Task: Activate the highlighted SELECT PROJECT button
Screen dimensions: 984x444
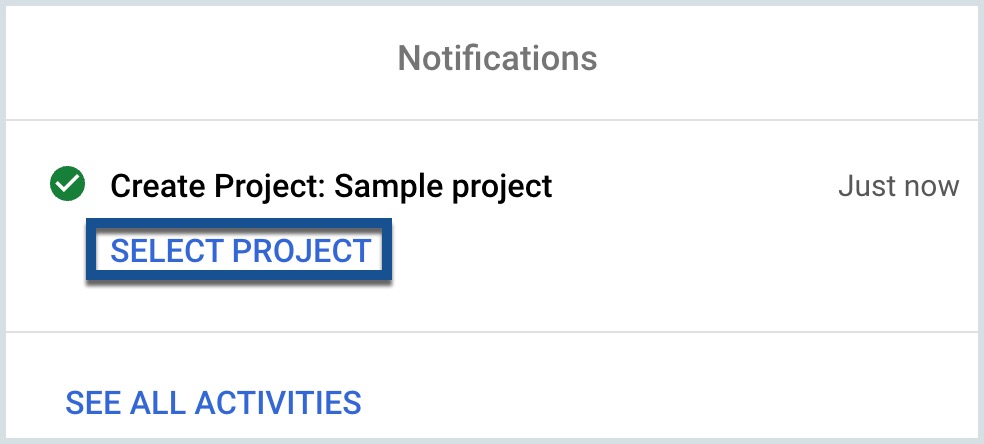Action: point(239,250)
